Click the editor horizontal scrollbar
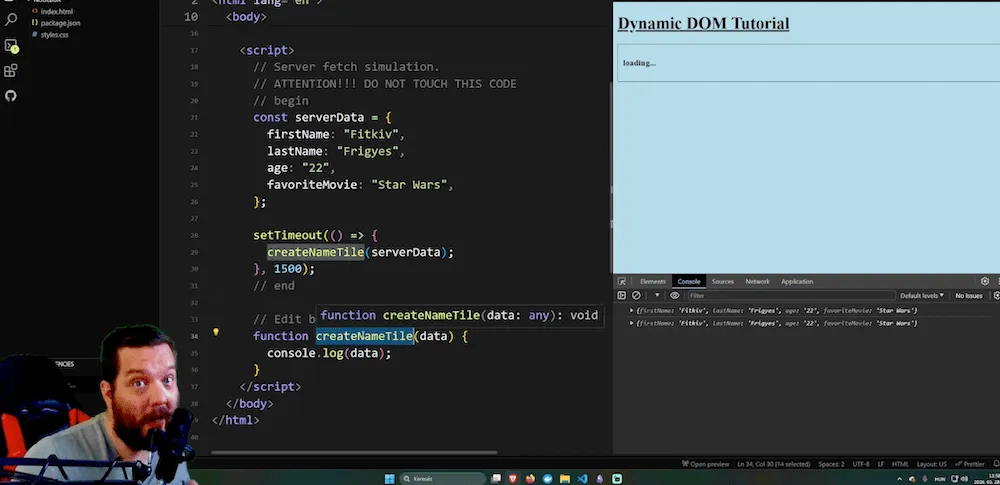The height and width of the screenshot is (485, 1000). (x=354, y=452)
